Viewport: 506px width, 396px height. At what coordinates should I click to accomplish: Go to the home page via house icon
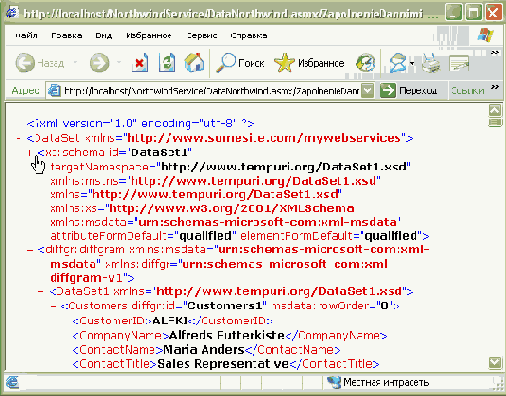pos(194,62)
